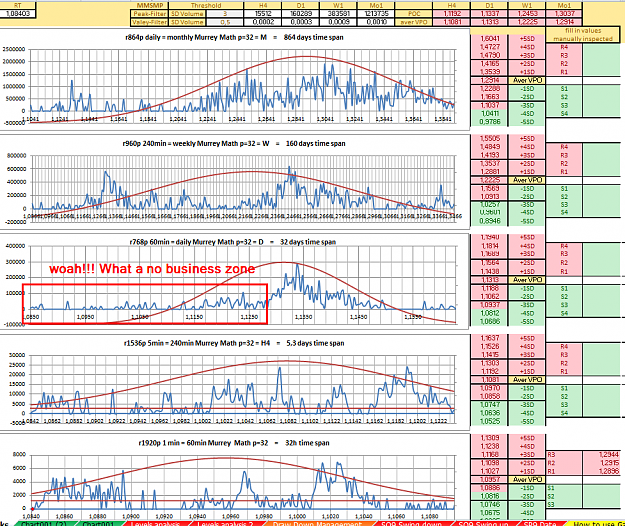The width and height of the screenshot is (625, 526).
Task: Select the yellow 'How to use' sheet tab
Action: point(598,523)
